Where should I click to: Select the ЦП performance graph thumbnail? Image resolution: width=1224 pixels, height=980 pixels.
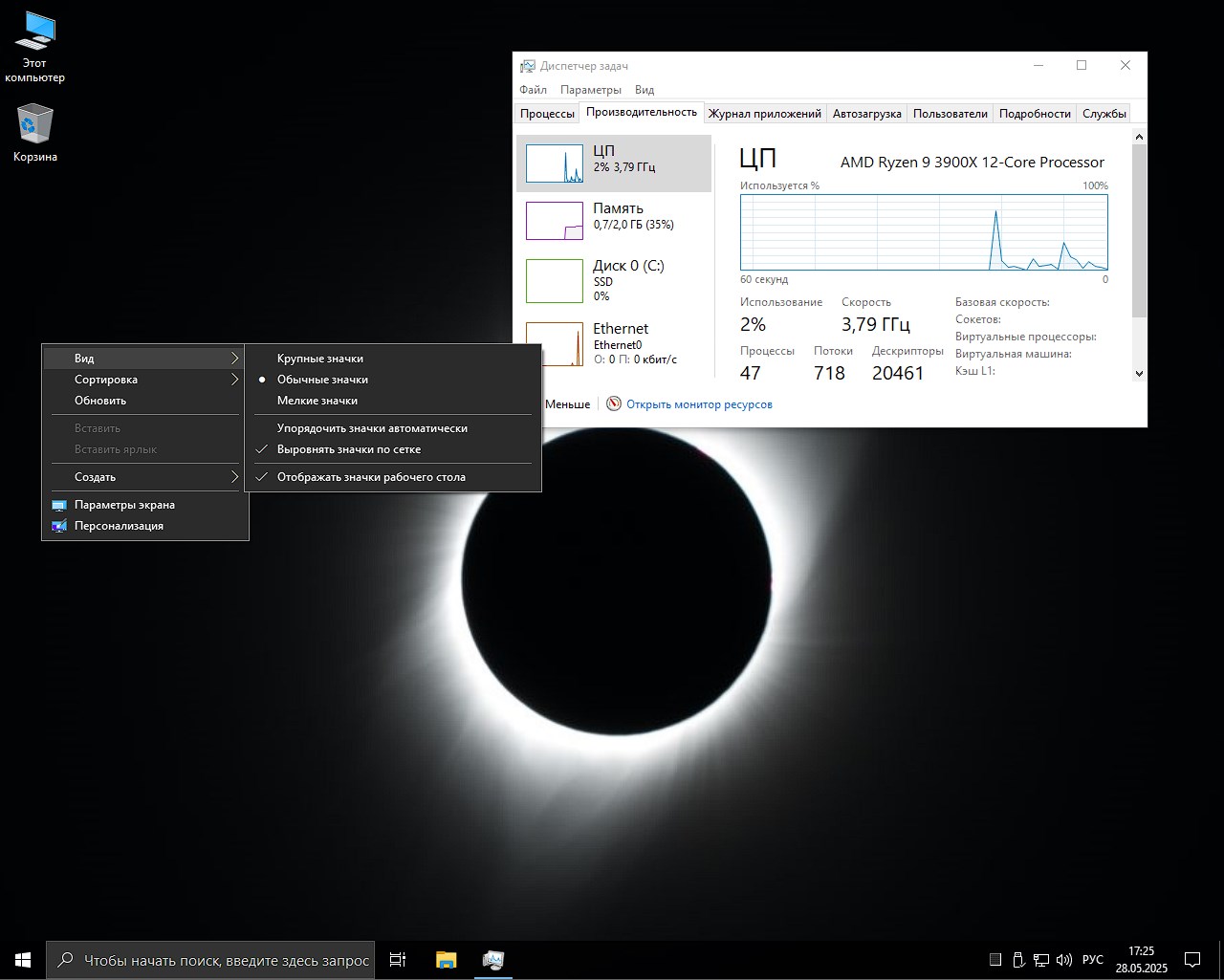[555, 163]
